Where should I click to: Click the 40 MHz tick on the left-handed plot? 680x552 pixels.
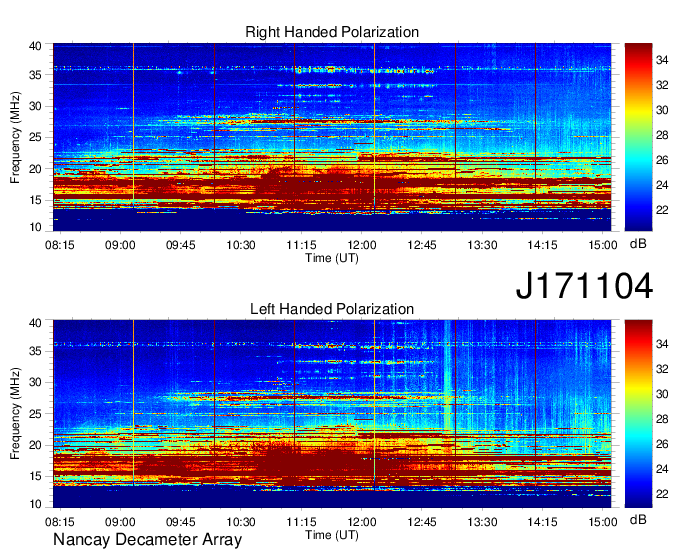click(35, 323)
